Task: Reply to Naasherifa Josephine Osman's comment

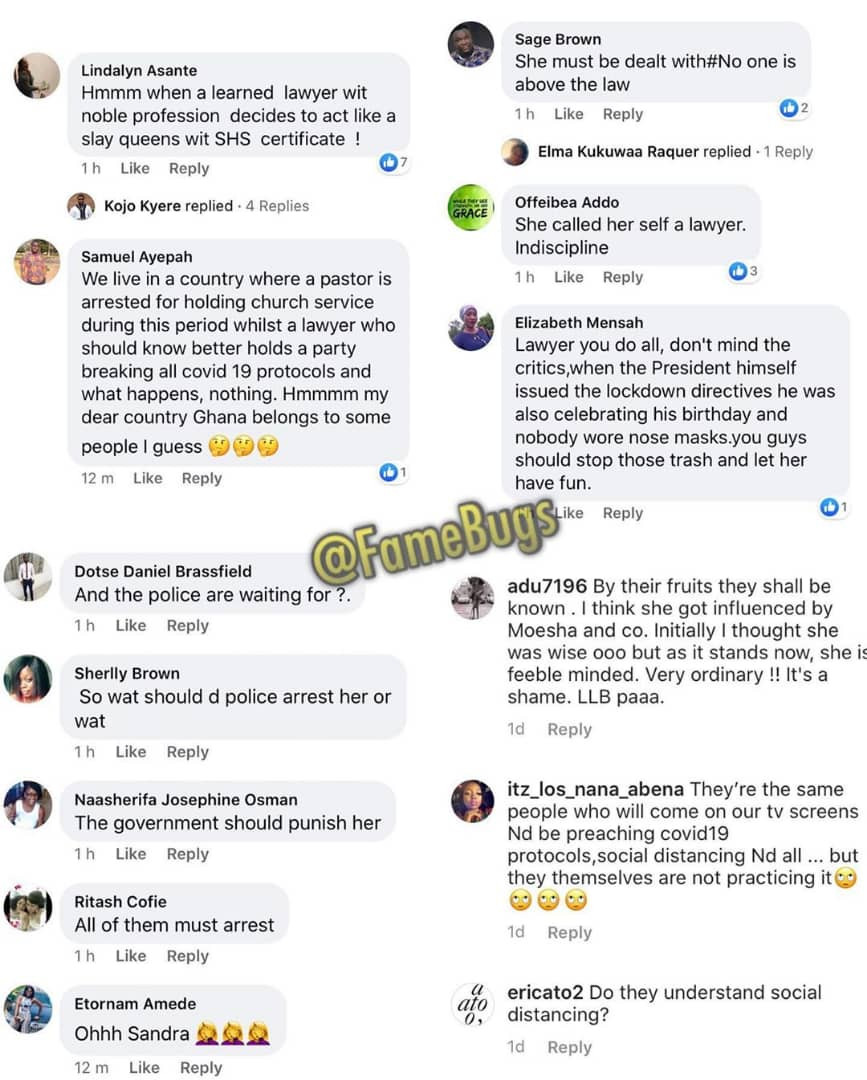Action: point(187,853)
